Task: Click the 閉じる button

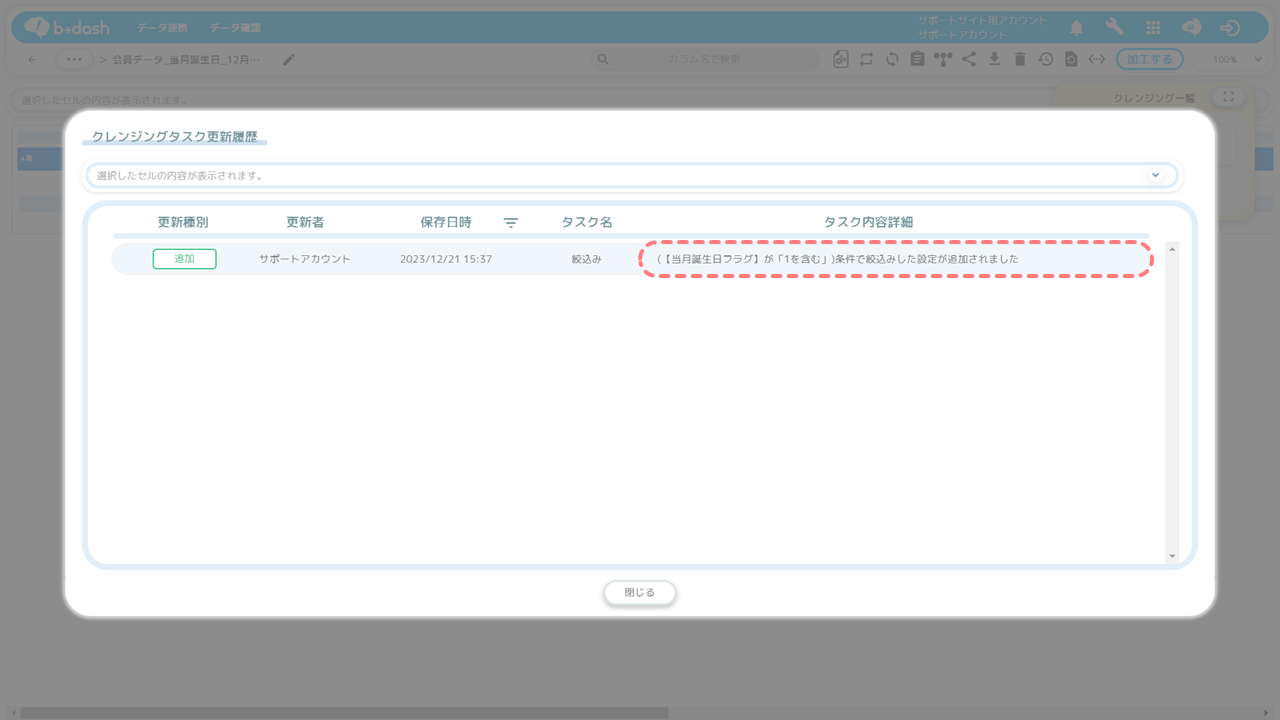Action: click(x=640, y=593)
